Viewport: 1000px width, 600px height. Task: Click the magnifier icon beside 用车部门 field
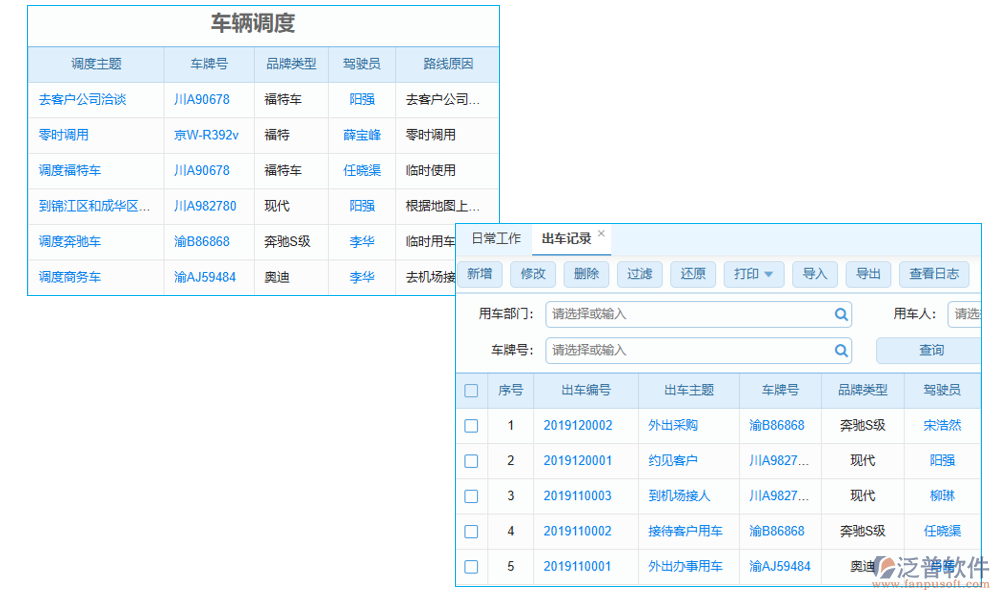coord(841,314)
